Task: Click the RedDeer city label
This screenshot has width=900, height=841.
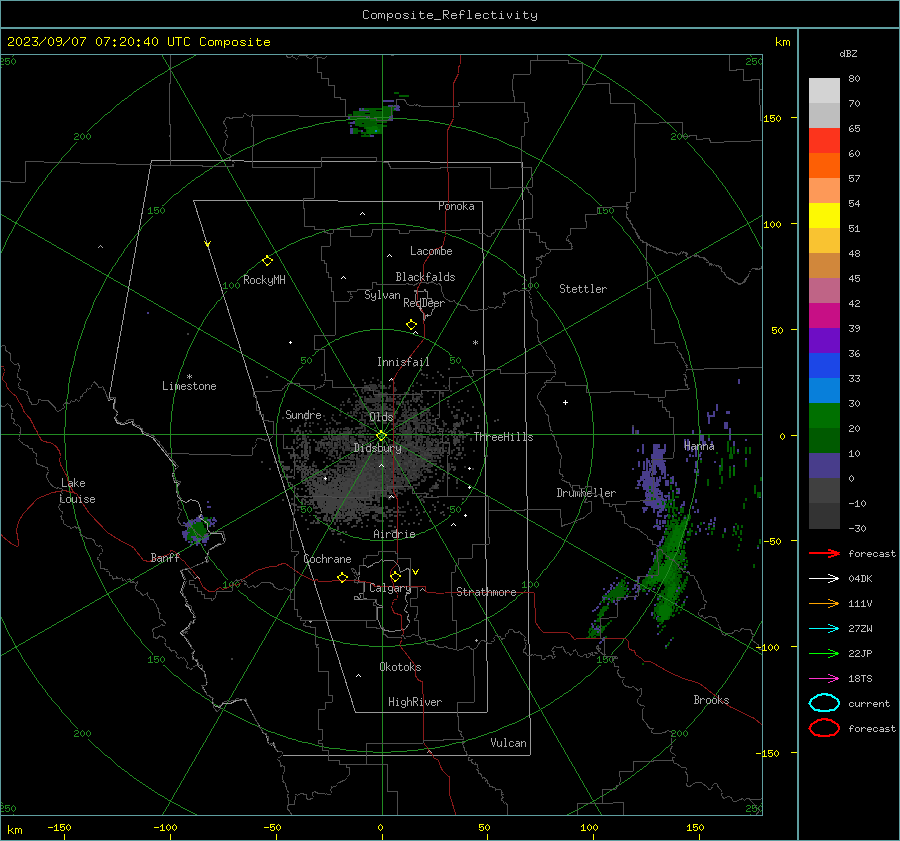Action: click(x=424, y=303)
